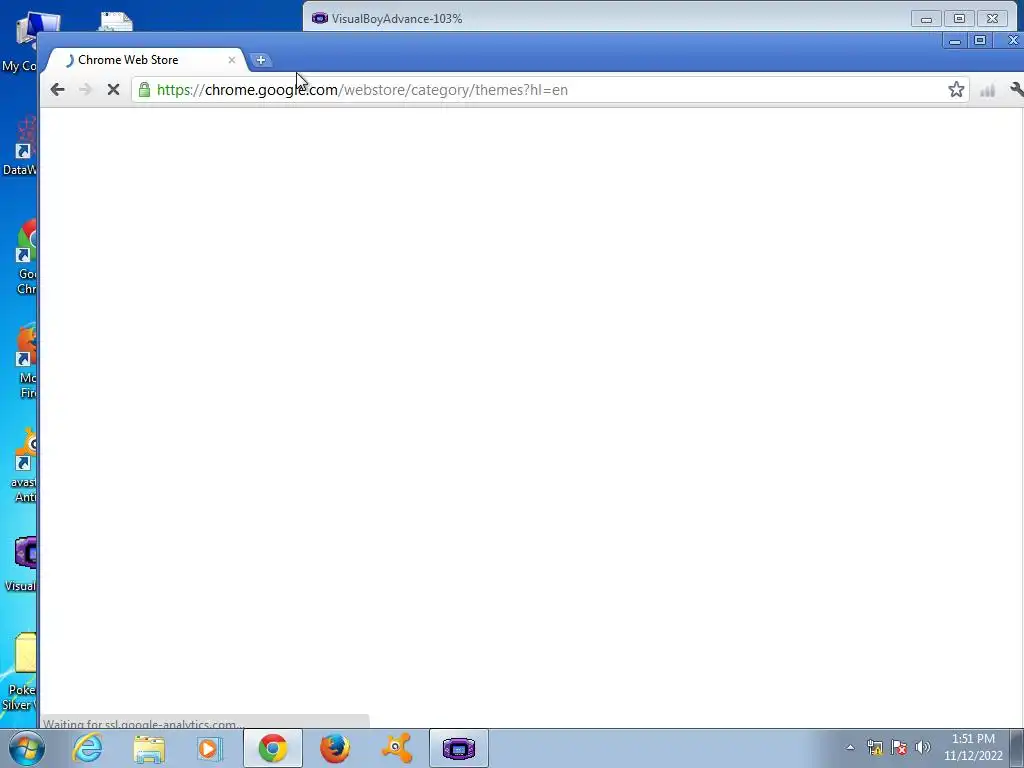Screen dimensions: 1024x768
Task: Bookmark this page with the star icon
Action: pyautogui.click(x=956, y=89)
